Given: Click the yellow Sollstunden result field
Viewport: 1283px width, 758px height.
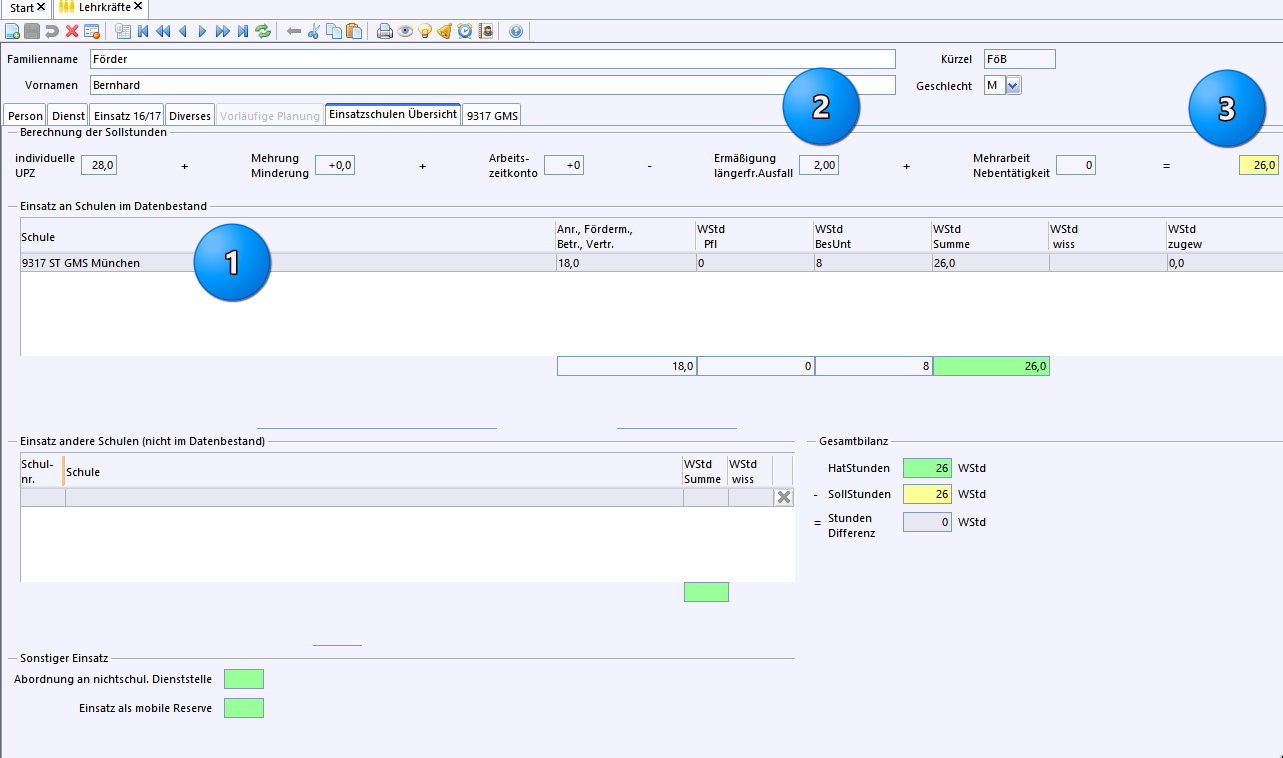Looking at the screenshot, I should point(1258,165).
